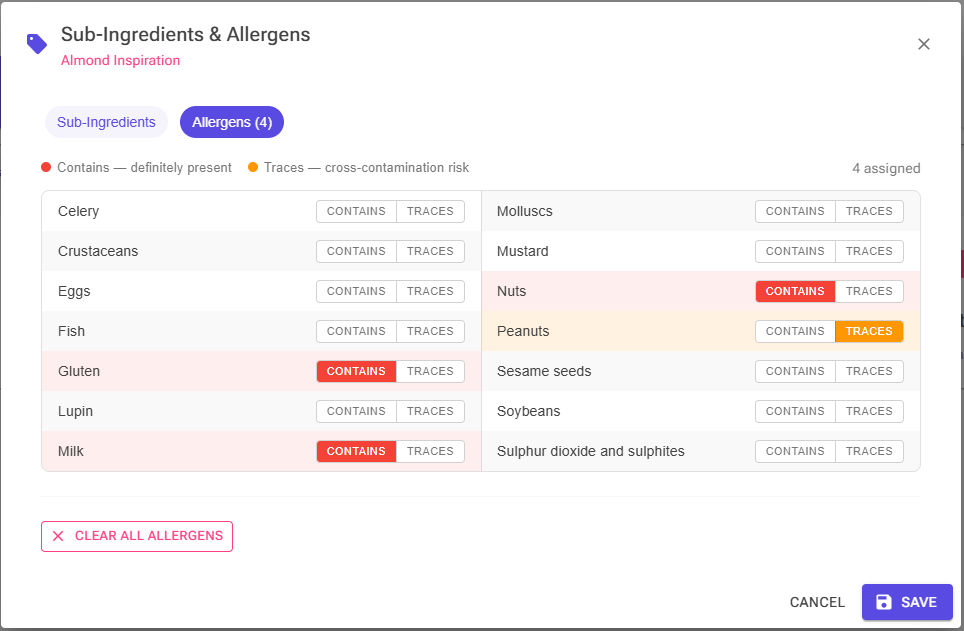Select the Allergens (4) tab
The width and height of the screenshot is (964, 631).
pos(232,122)
